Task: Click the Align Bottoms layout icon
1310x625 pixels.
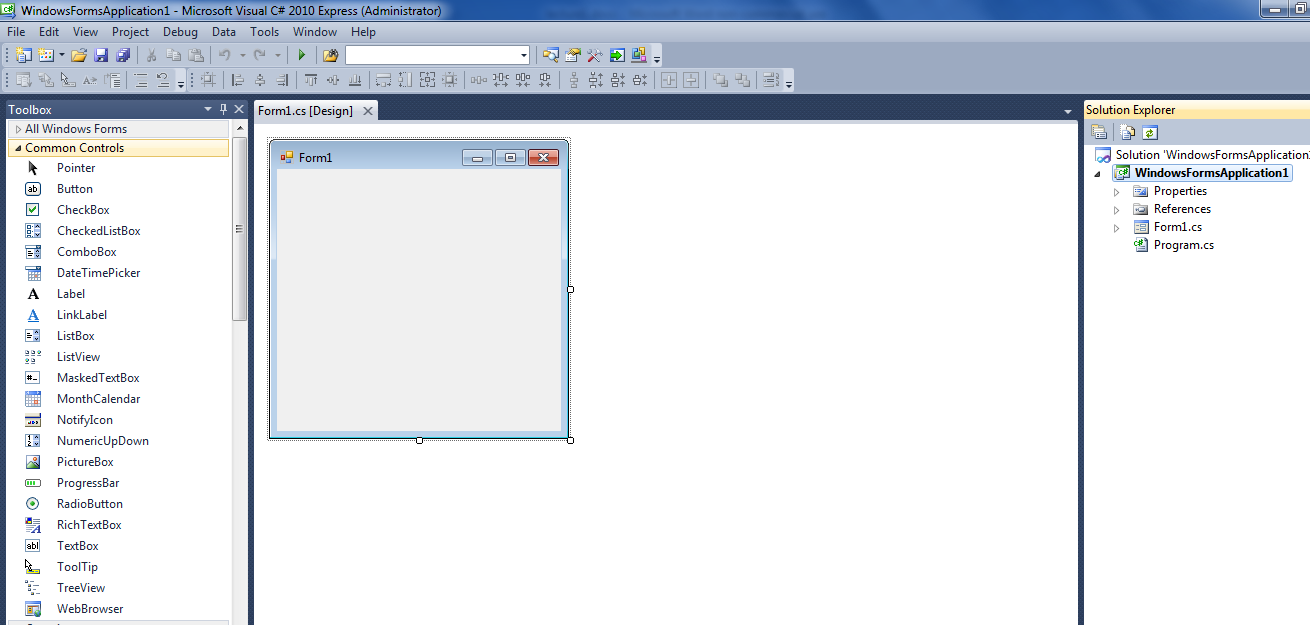Action: point(355,80)
